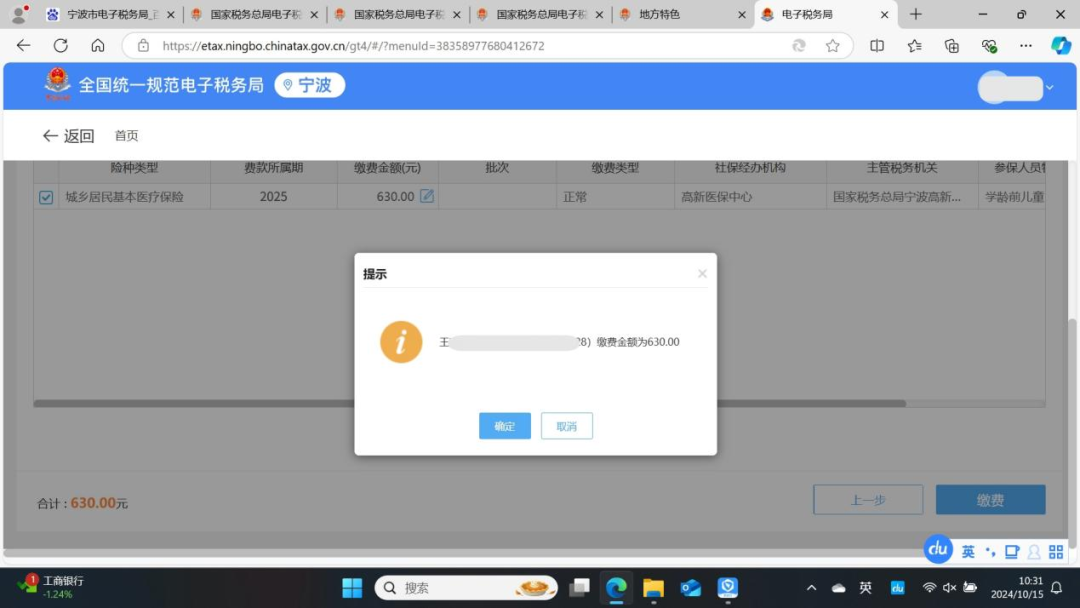Open the split screen browser icon
1080x608 pixels.
point(877,46)
